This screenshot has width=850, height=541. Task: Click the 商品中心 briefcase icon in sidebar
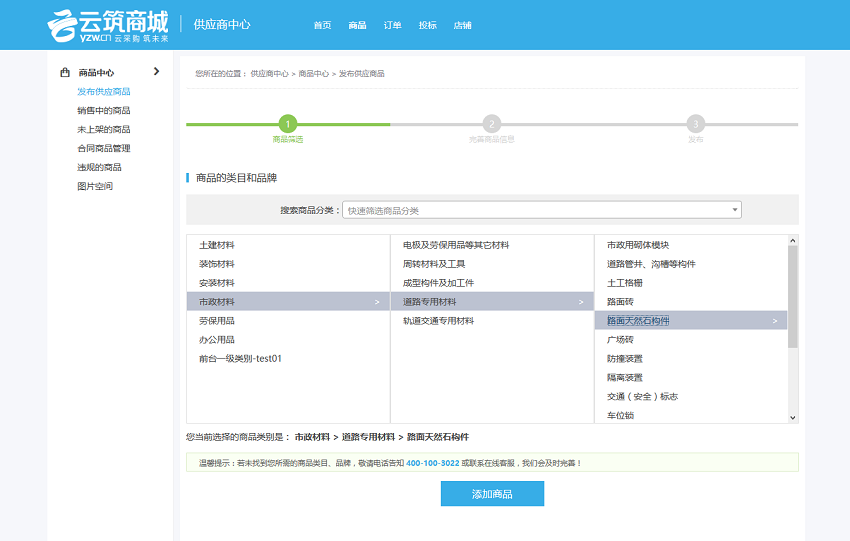[x=65, y=73]
